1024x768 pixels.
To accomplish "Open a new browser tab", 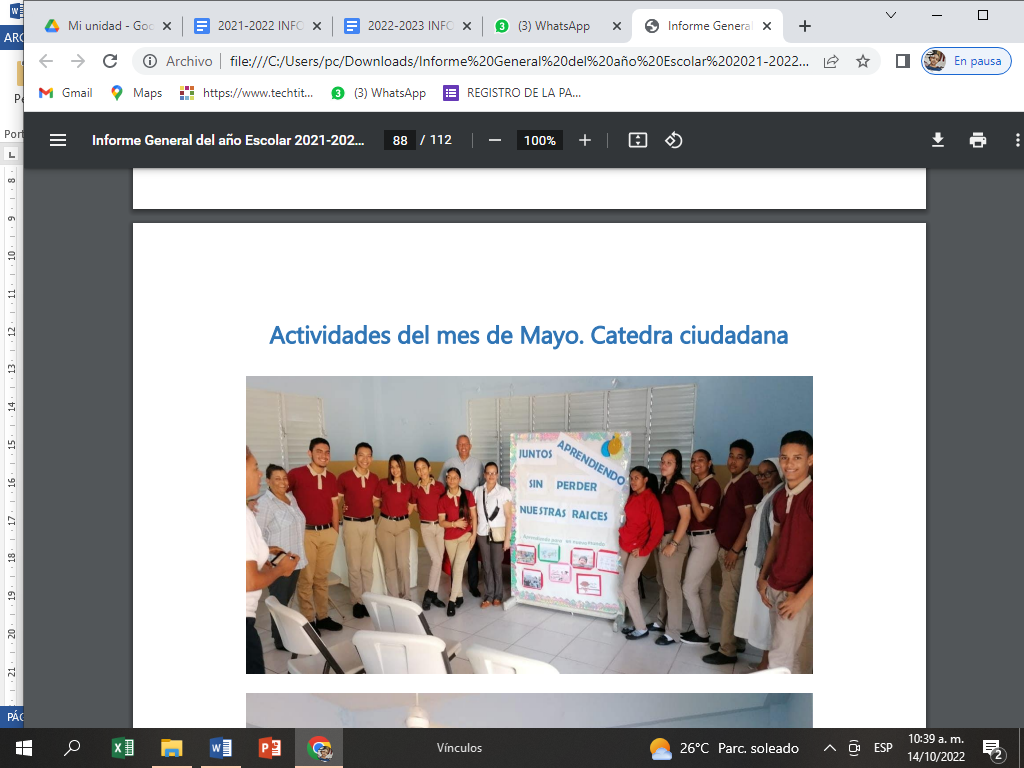I will 805,26.
